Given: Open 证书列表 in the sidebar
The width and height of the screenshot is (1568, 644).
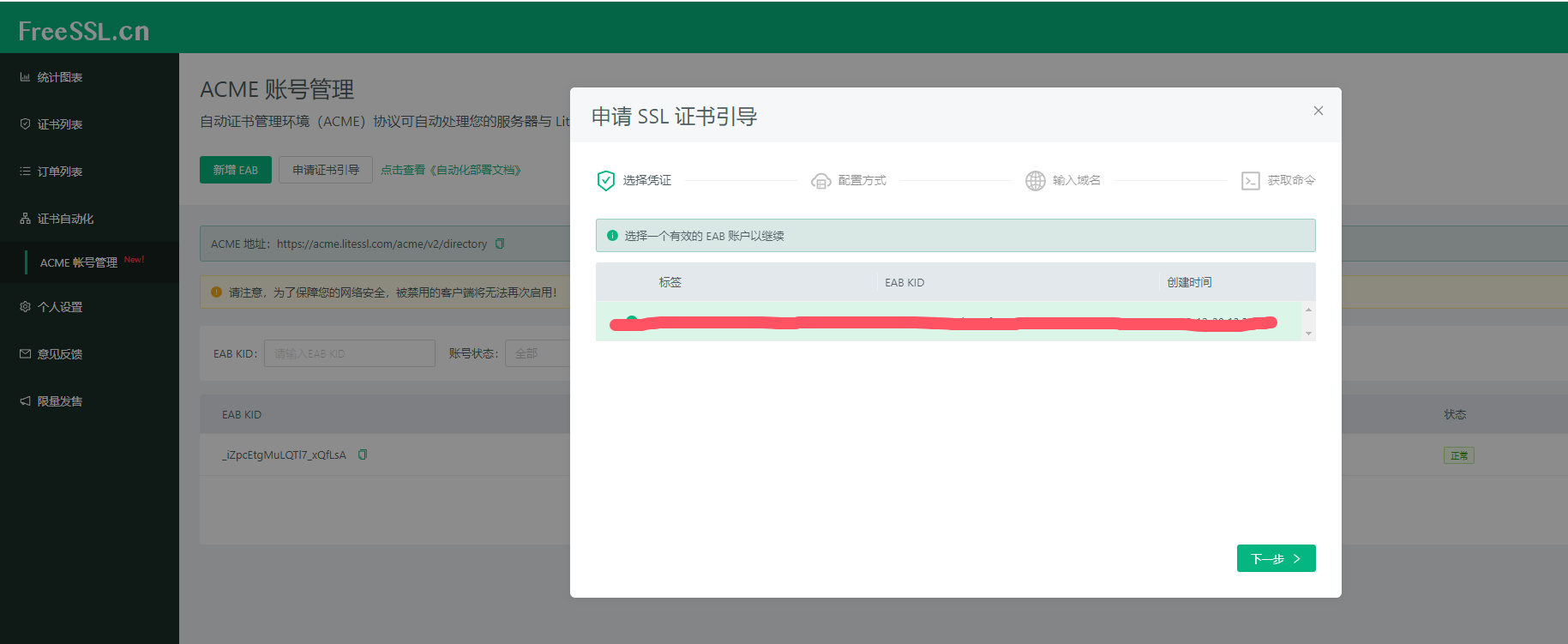Looking at the screenshot, I should (59, 124).
